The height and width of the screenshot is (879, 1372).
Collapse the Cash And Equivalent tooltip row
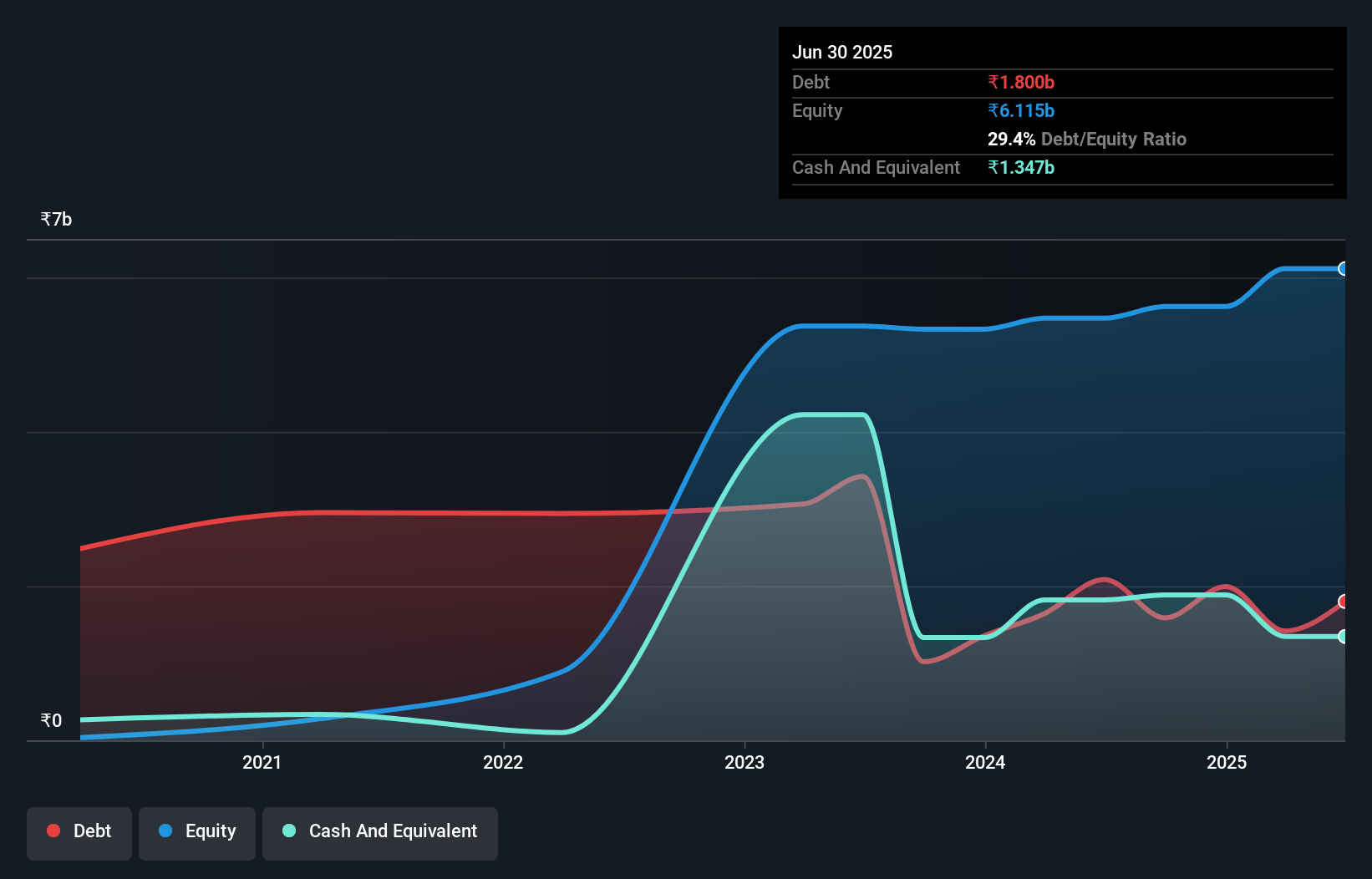click(x=875, y=167)
